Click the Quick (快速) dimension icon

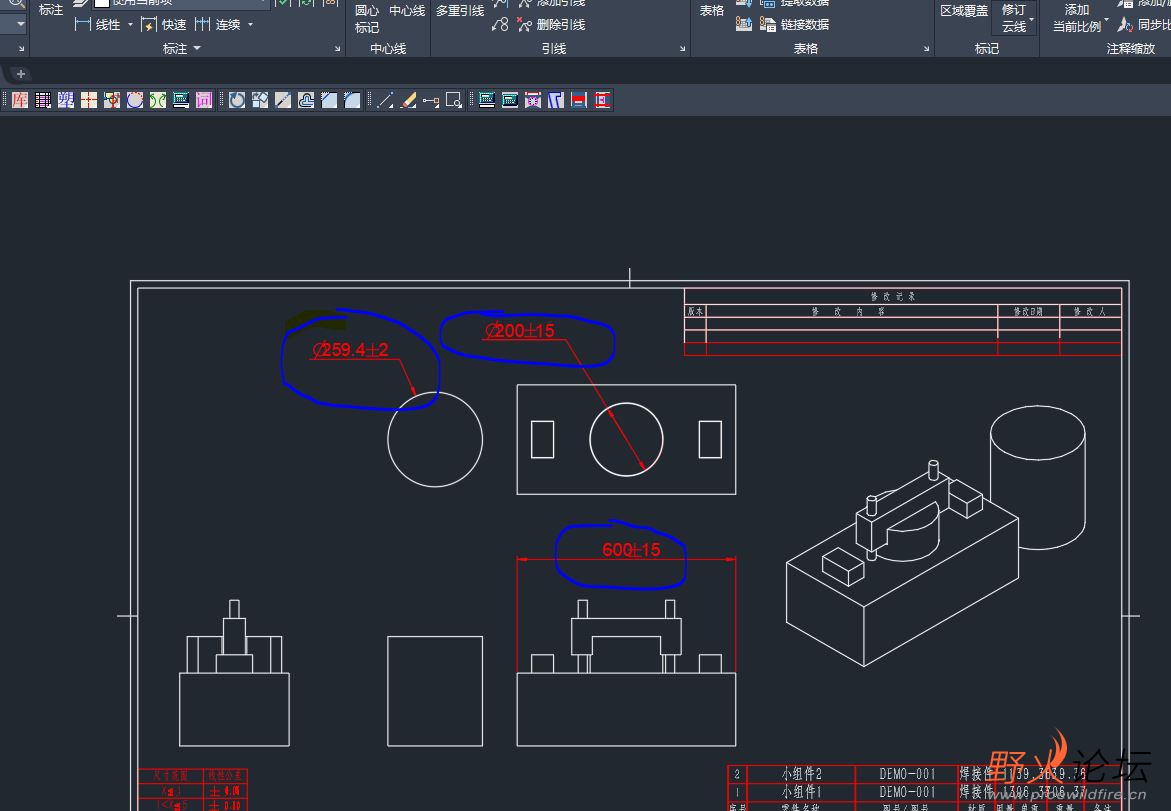(x=149, y=25)
